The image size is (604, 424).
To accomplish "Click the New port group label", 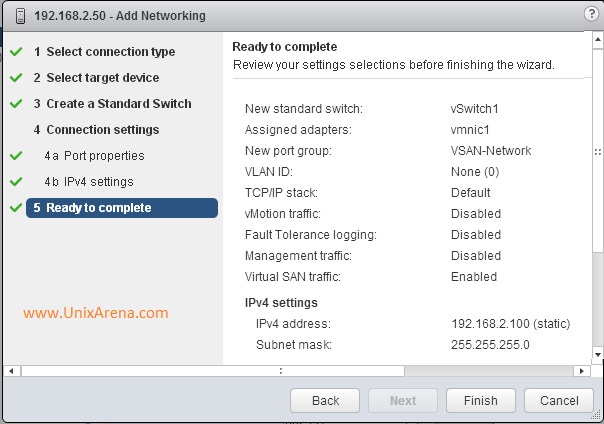I will click(x=288, y=151).
